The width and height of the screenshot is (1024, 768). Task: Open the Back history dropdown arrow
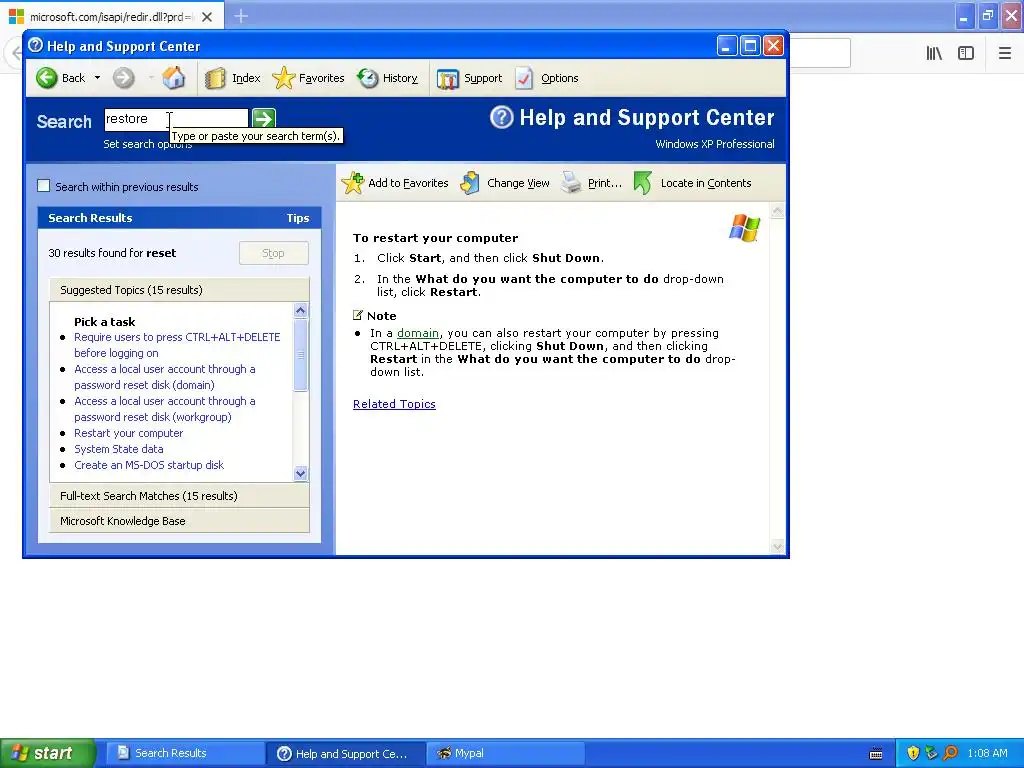97,78
